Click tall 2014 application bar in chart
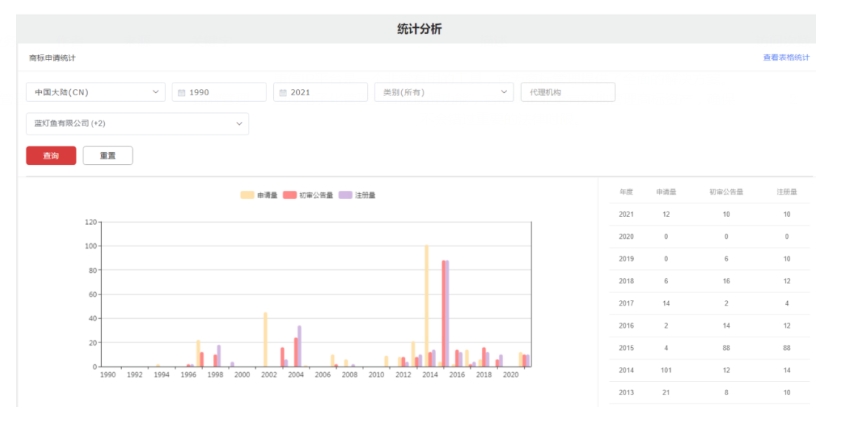 [426, 306]
